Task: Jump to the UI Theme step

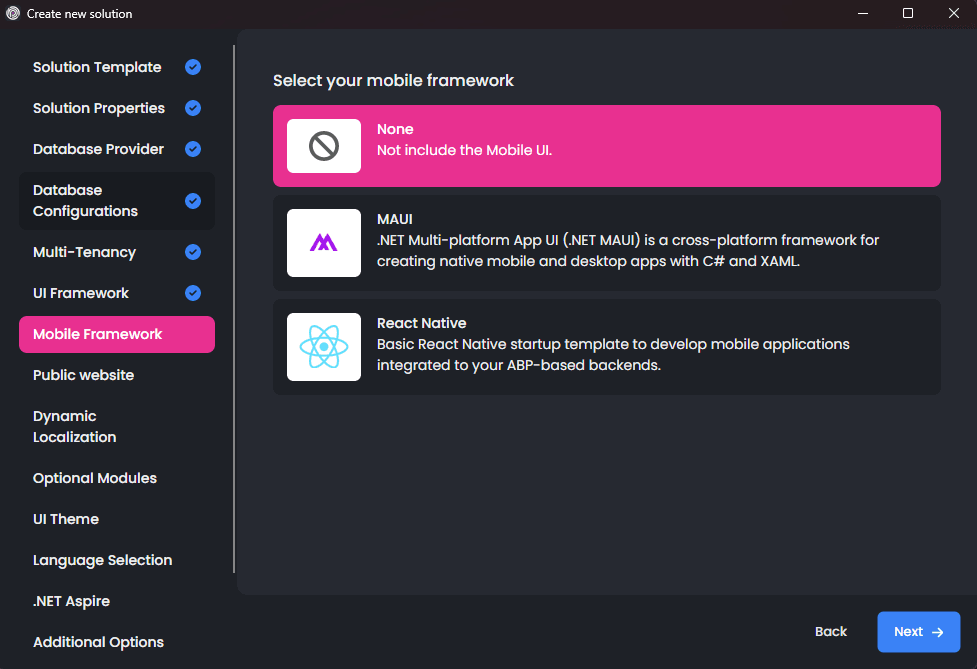Action: (x=65, y=518)
